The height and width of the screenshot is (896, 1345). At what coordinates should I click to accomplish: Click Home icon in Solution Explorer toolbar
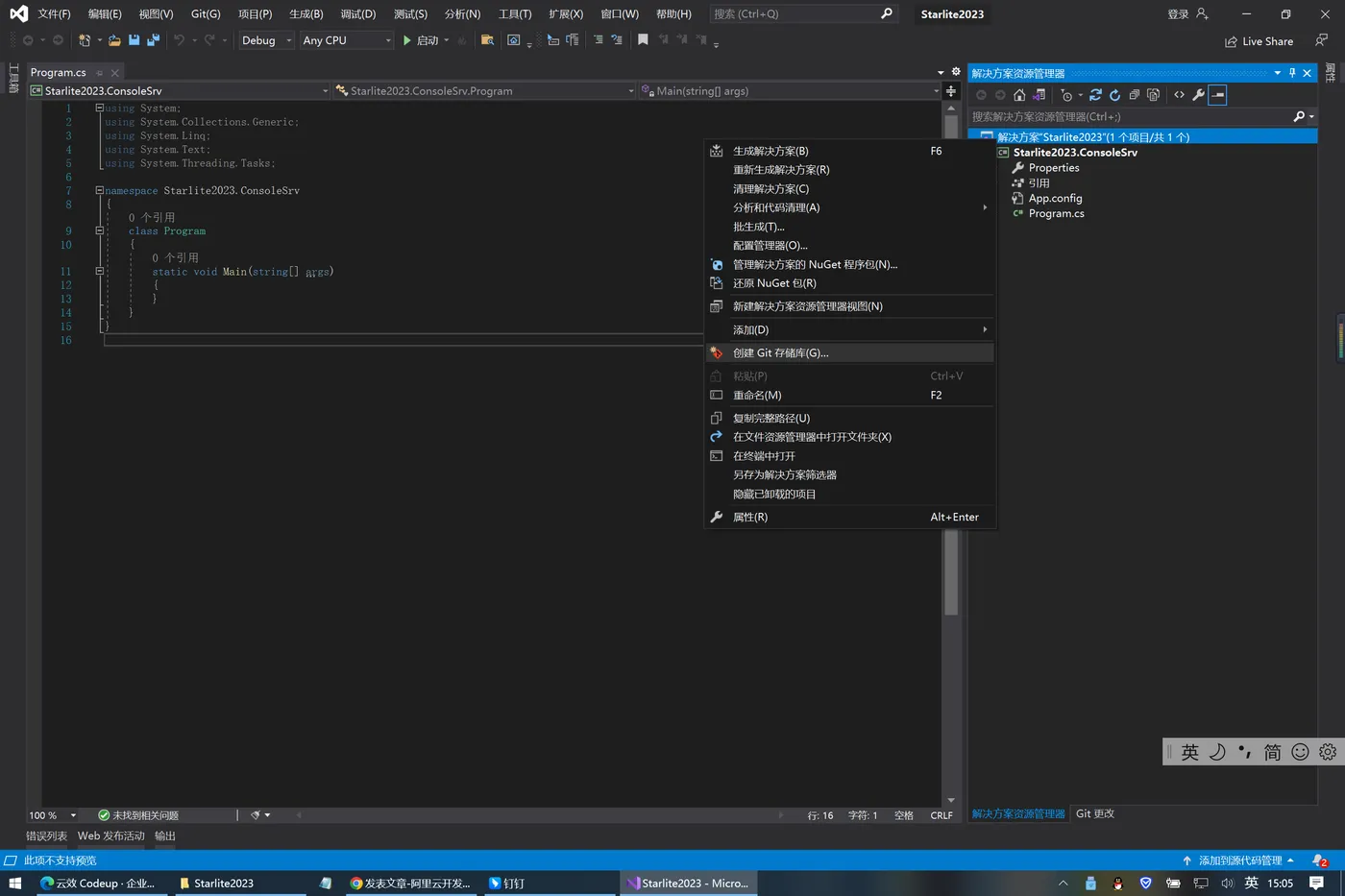(x=1019, y=95)
